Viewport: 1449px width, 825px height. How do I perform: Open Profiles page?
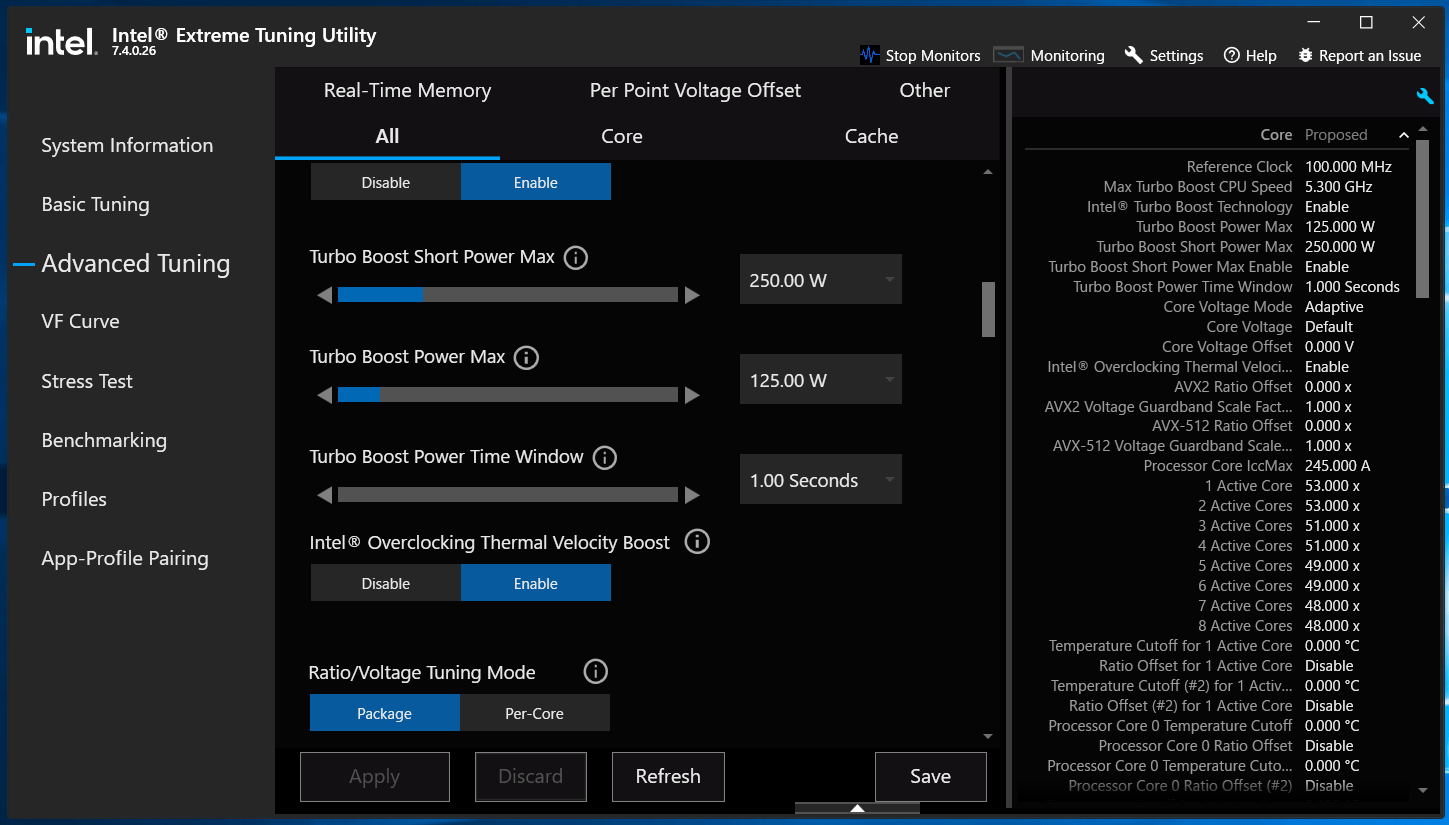click(74, 500)
